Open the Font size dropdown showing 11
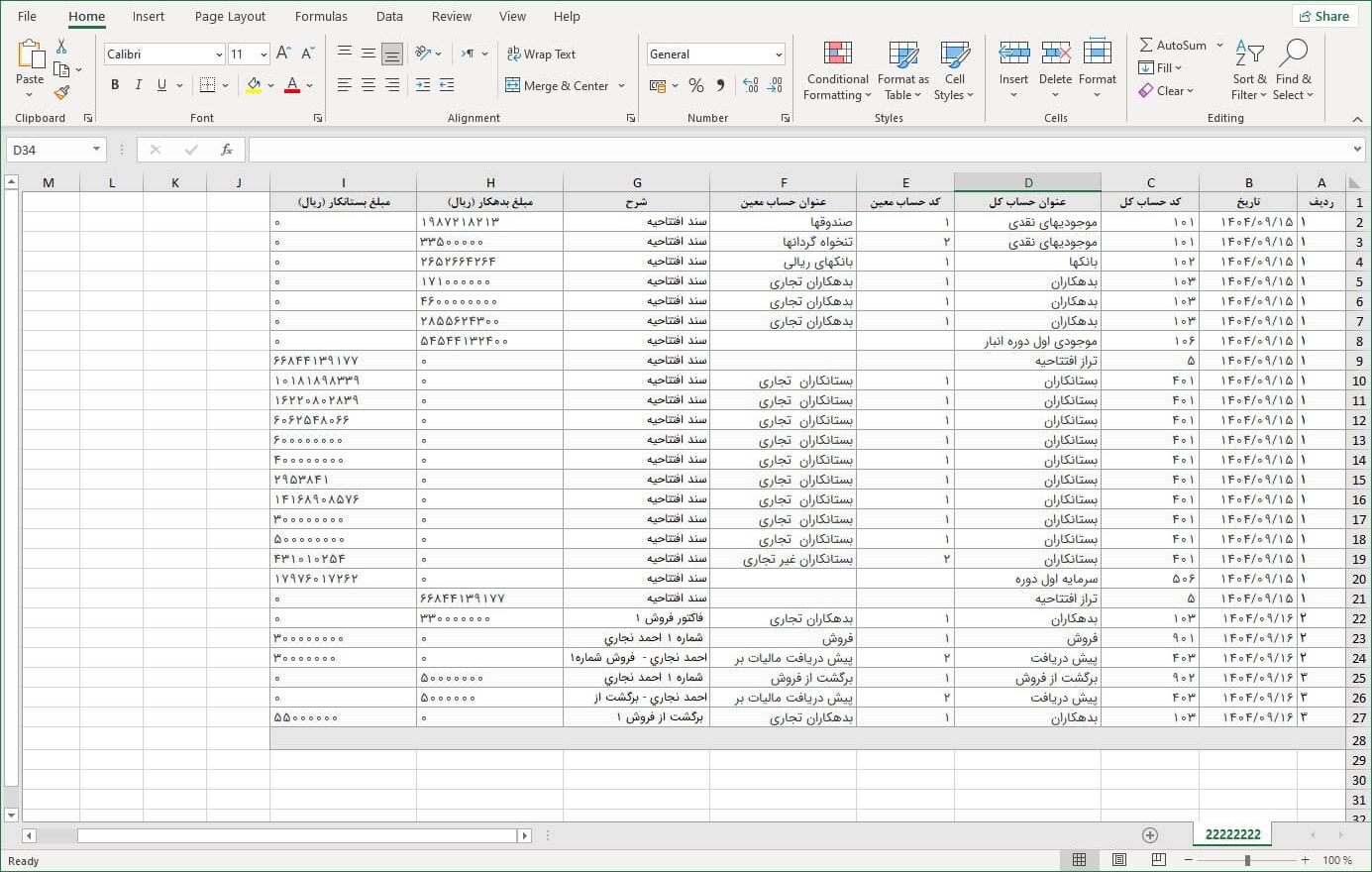Screen dimensions: 1372x872 (263, 54)
